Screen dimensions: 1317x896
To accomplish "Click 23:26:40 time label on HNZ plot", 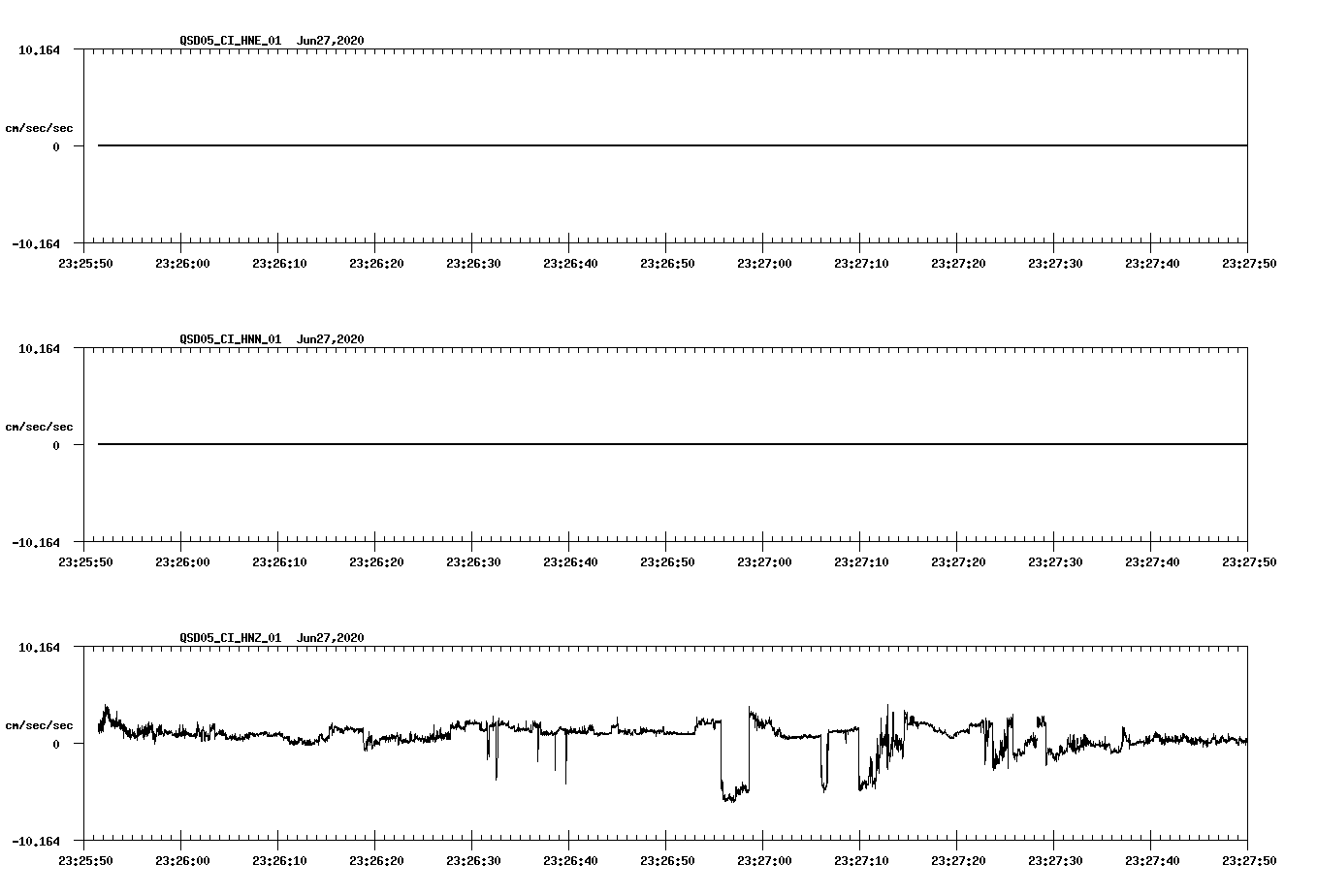I will tap(569, 860).
